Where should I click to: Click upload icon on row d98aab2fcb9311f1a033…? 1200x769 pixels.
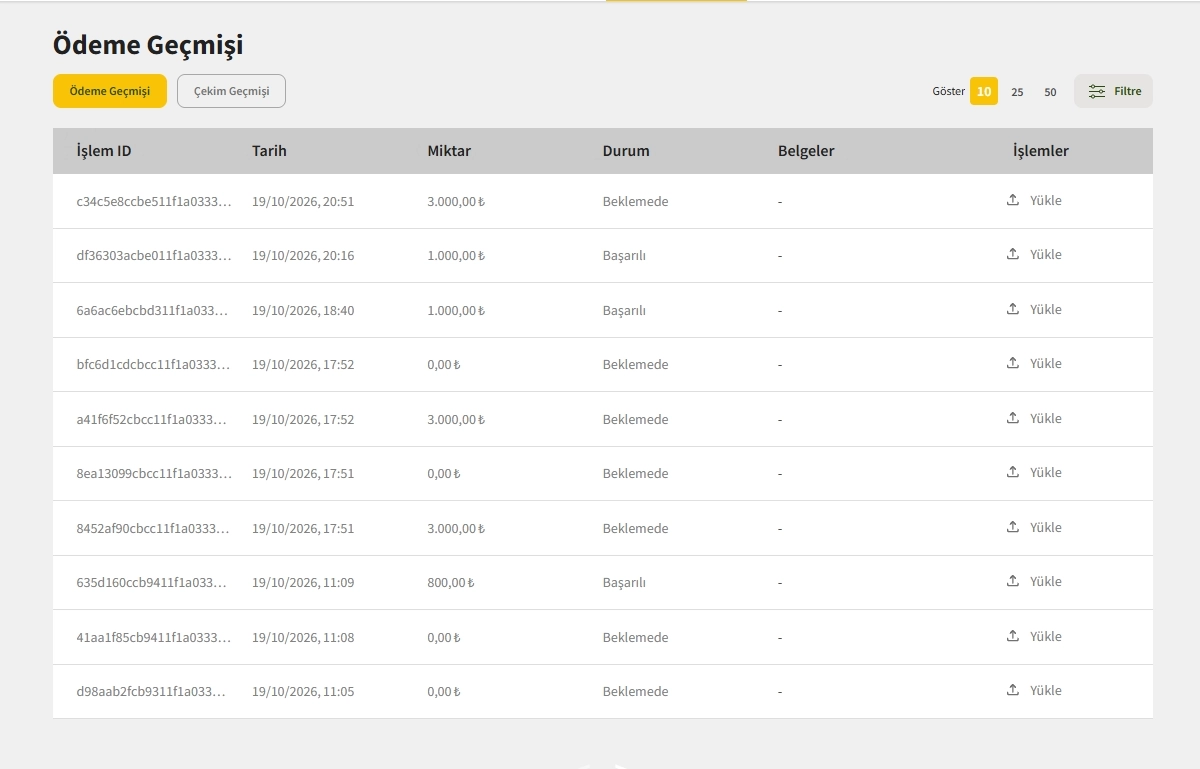[1012, 690]
